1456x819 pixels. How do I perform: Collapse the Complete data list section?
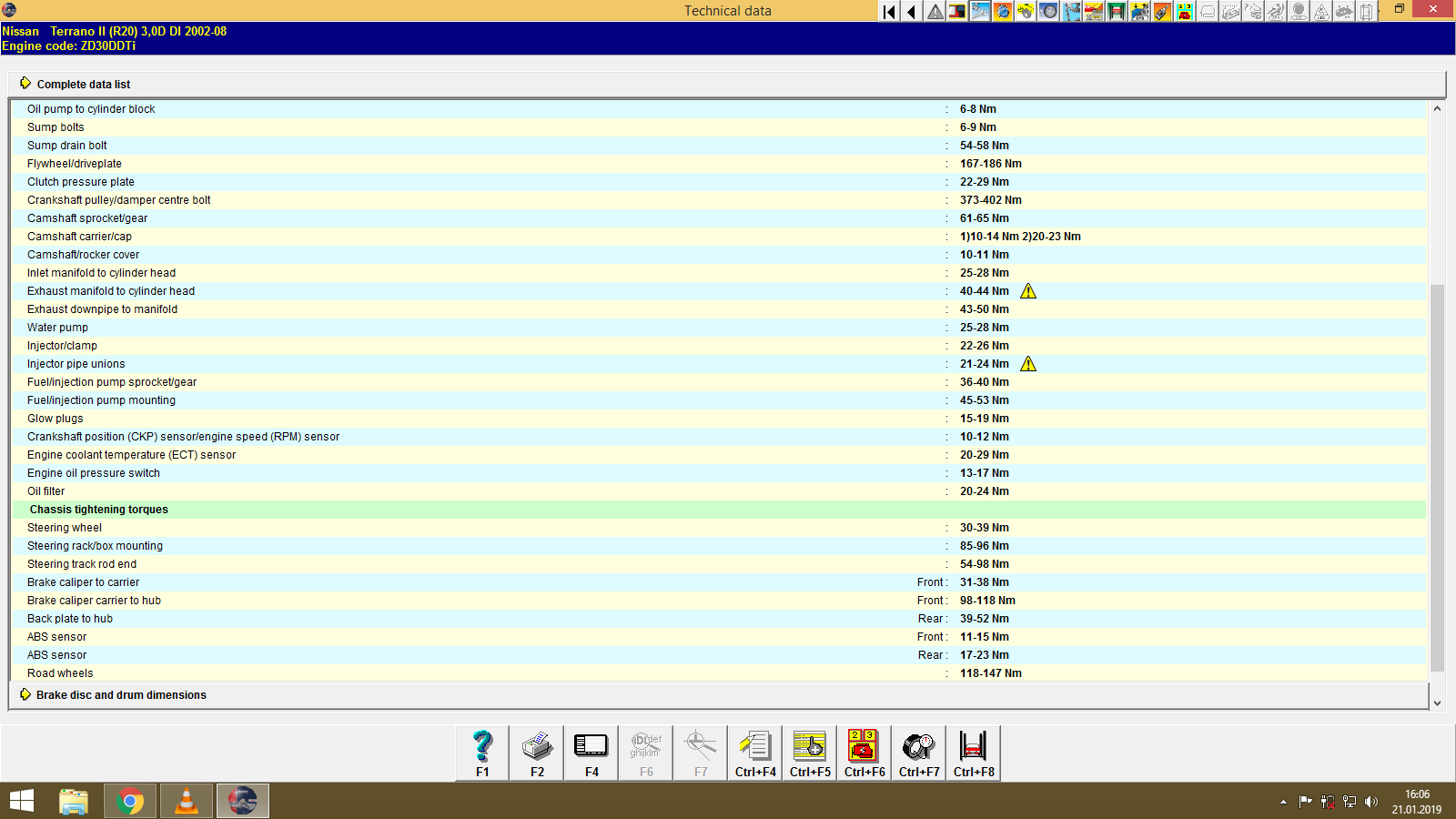(83, 84)
